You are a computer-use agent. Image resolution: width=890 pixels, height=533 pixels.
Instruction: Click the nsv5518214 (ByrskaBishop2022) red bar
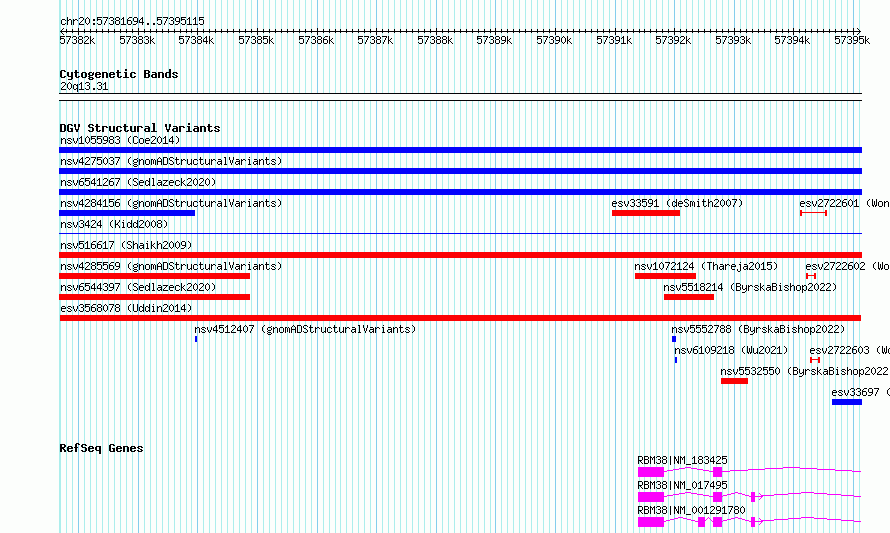689,297
